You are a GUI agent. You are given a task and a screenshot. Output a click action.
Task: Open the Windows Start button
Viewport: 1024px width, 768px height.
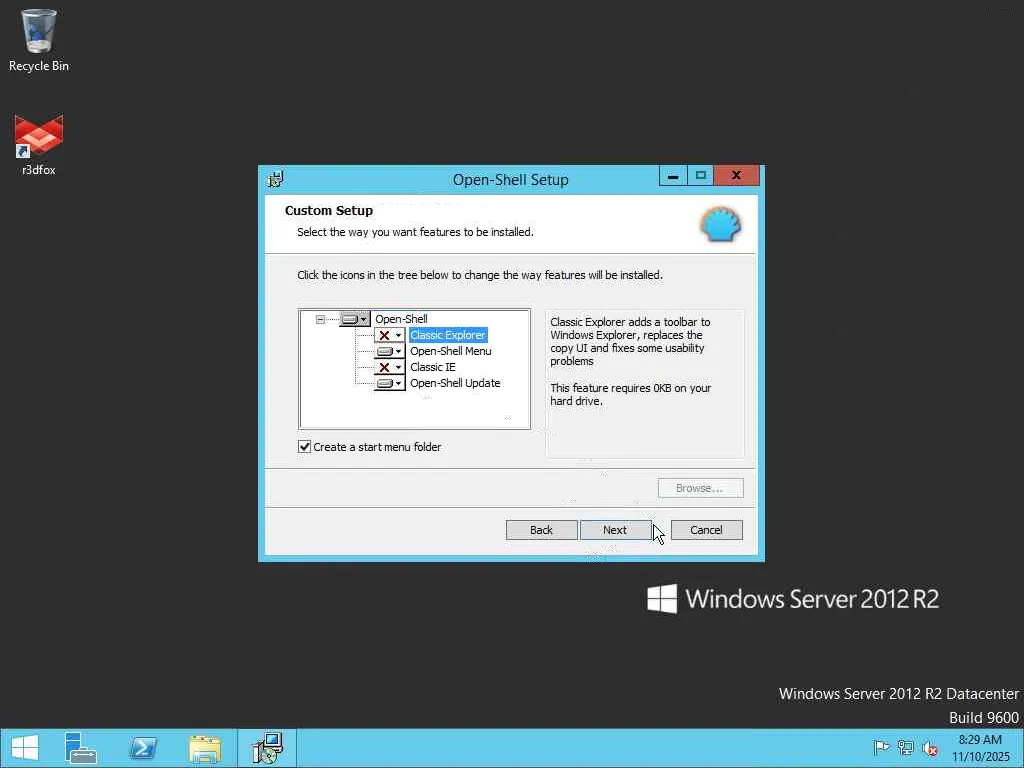click(25, 748)
